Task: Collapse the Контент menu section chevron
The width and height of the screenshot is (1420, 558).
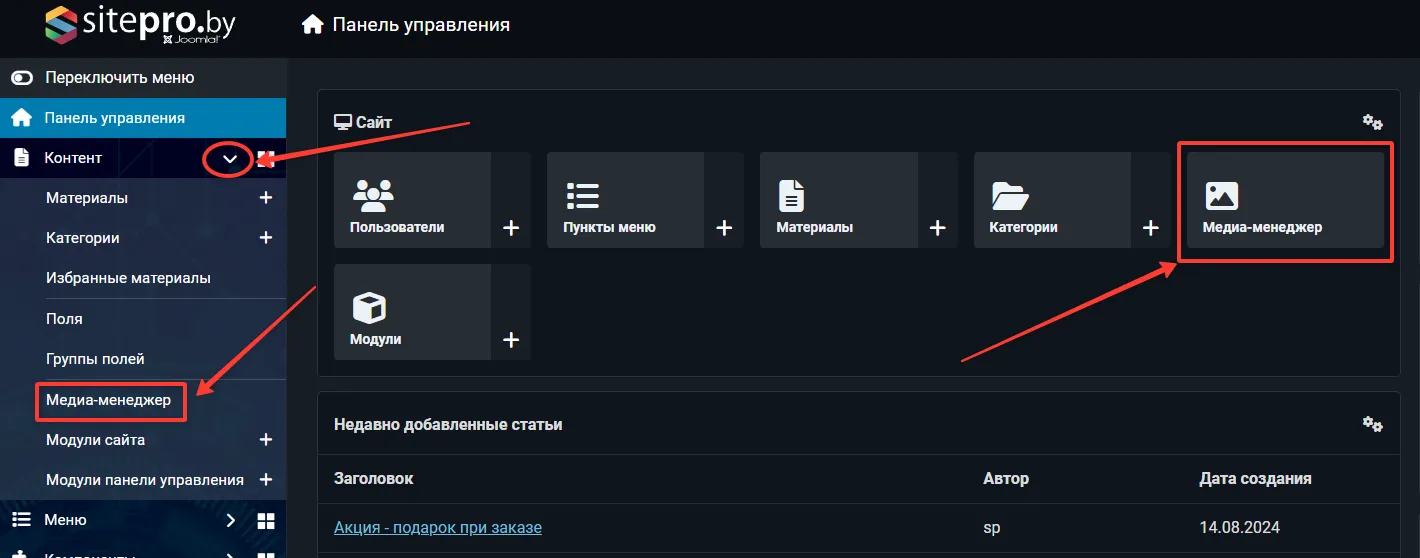Action: 230,159
